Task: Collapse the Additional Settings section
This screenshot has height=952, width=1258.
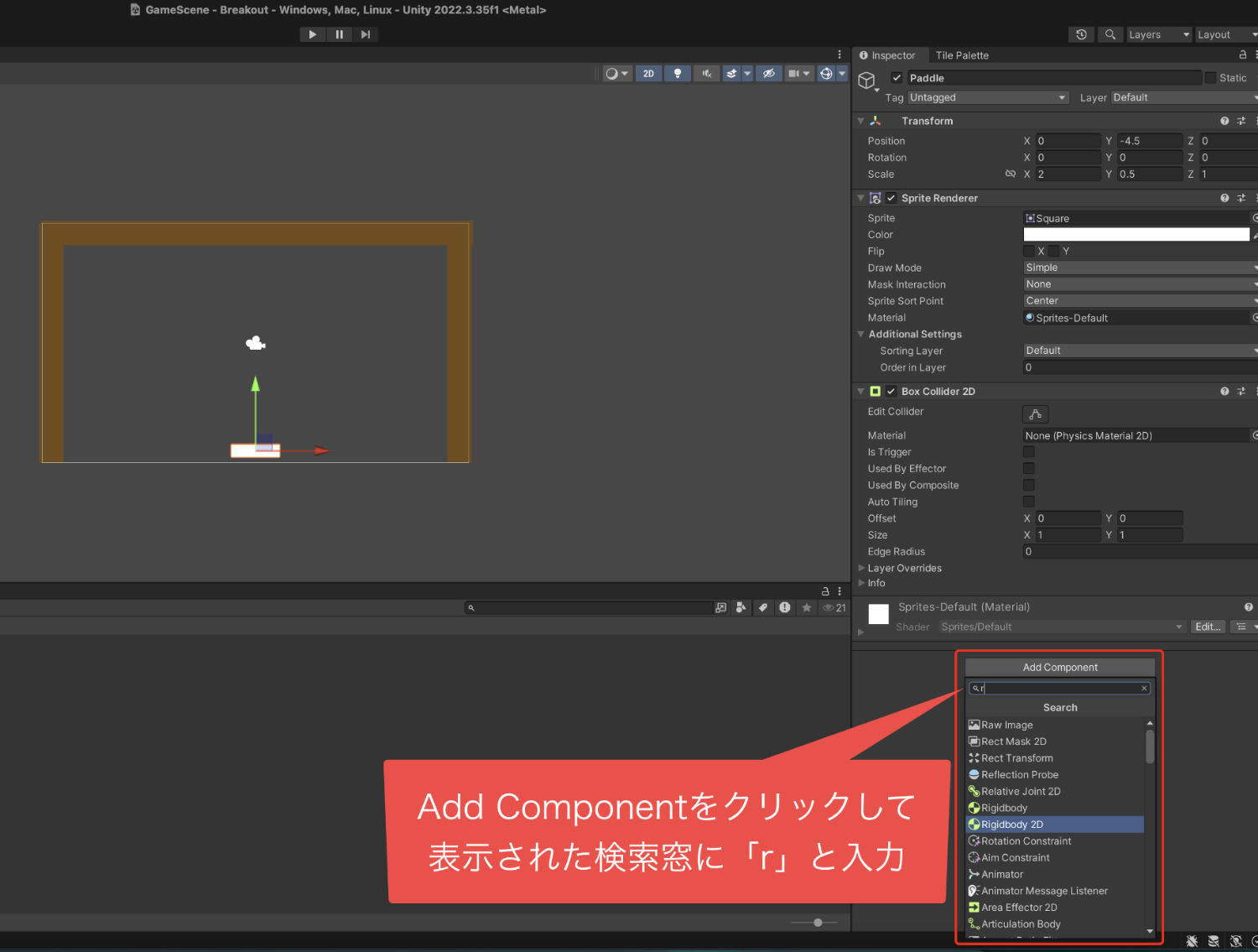Action: [860, 334]
